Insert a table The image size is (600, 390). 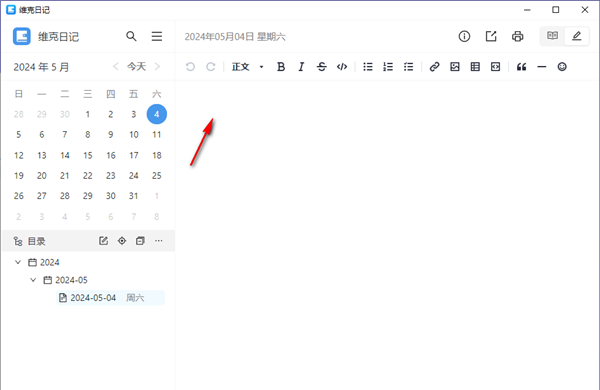475,67
